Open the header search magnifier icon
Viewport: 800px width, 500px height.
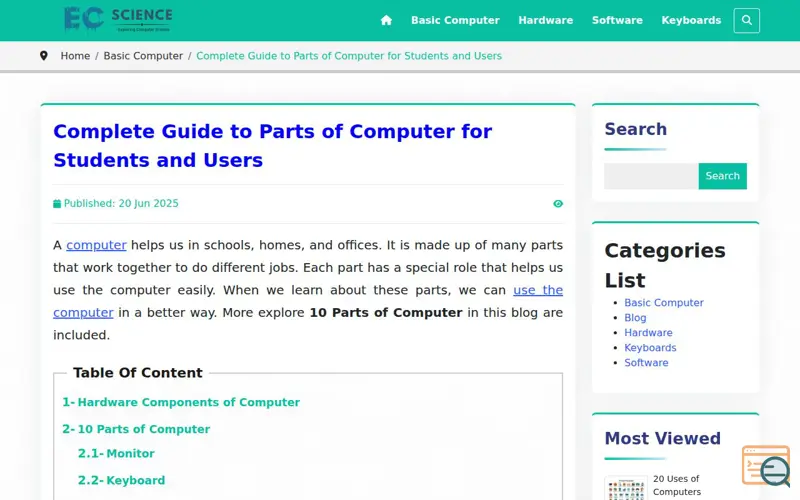(x=746, y=20)
